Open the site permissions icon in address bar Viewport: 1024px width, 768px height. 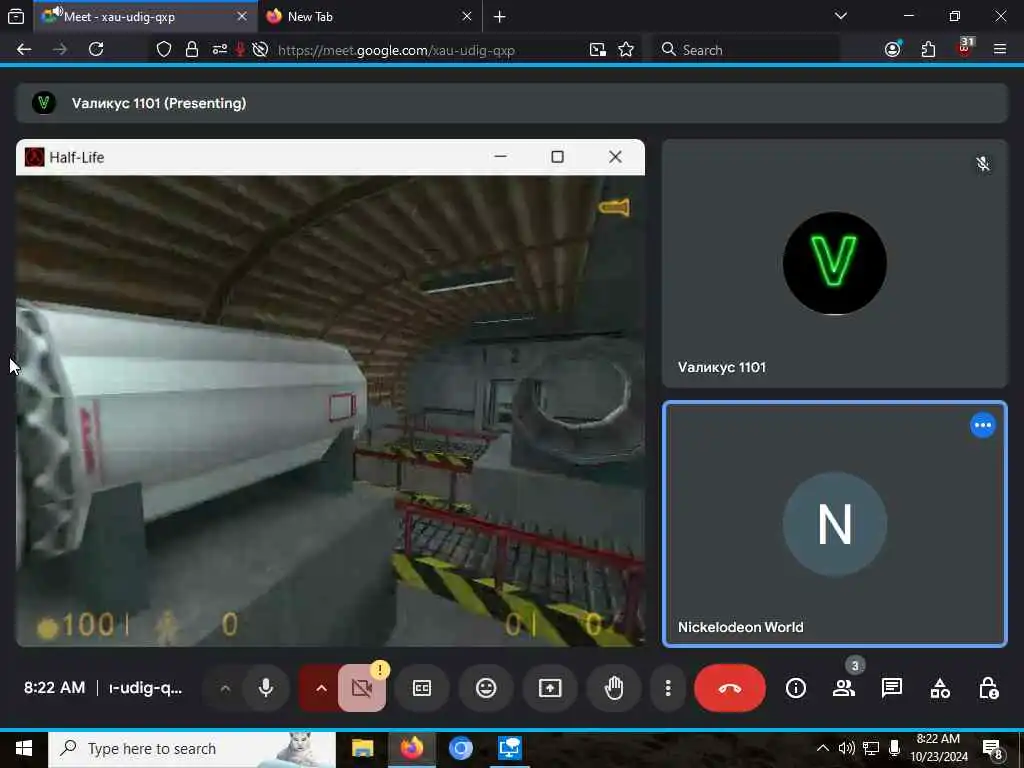click(x=219, y=50)
